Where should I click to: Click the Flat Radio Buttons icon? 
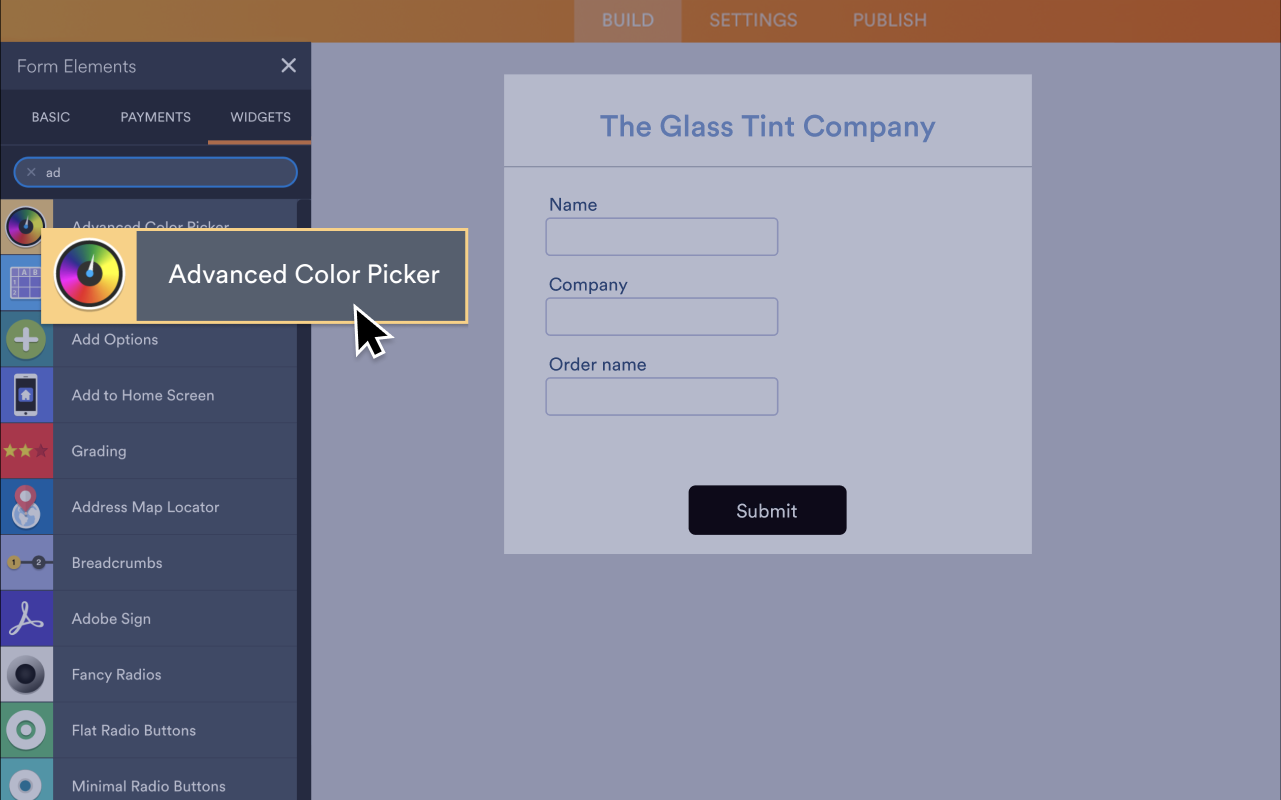tap(27, 730)
